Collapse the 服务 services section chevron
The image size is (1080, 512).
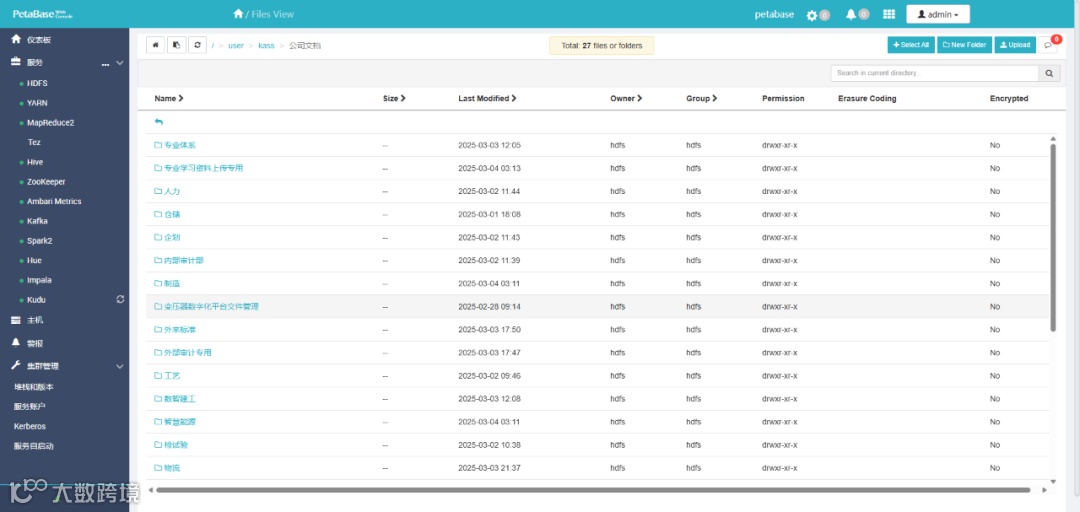coord(119,63)
